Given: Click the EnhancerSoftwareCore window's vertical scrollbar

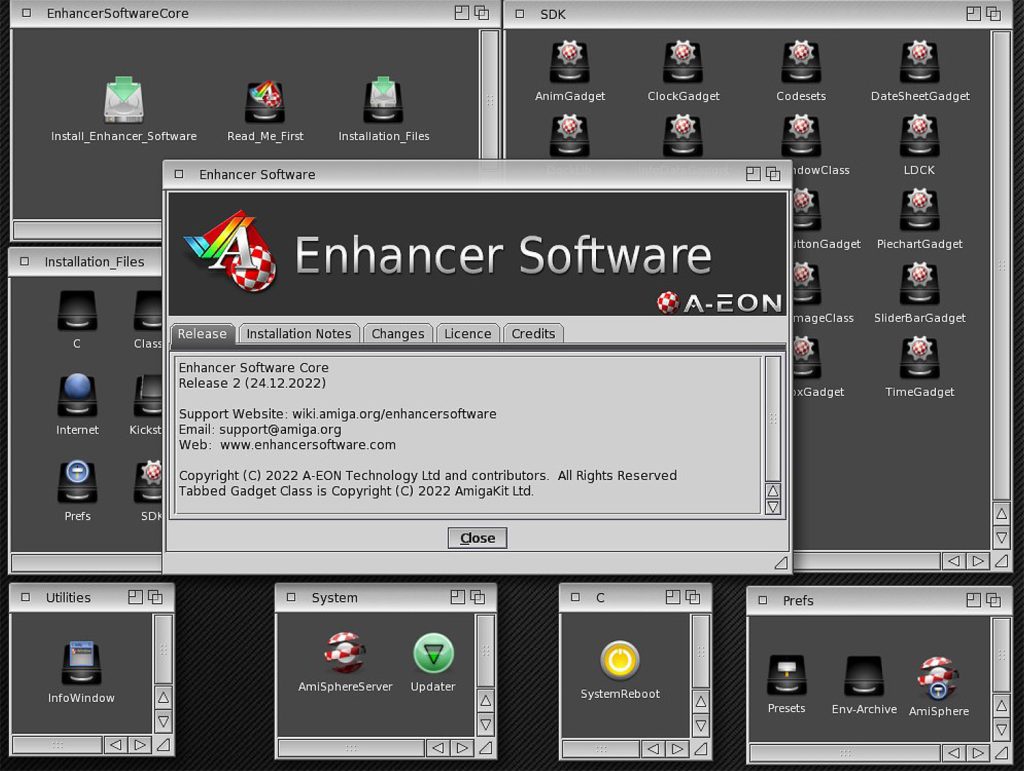Looking at the screenshot, I should click(x=489, y=95).
